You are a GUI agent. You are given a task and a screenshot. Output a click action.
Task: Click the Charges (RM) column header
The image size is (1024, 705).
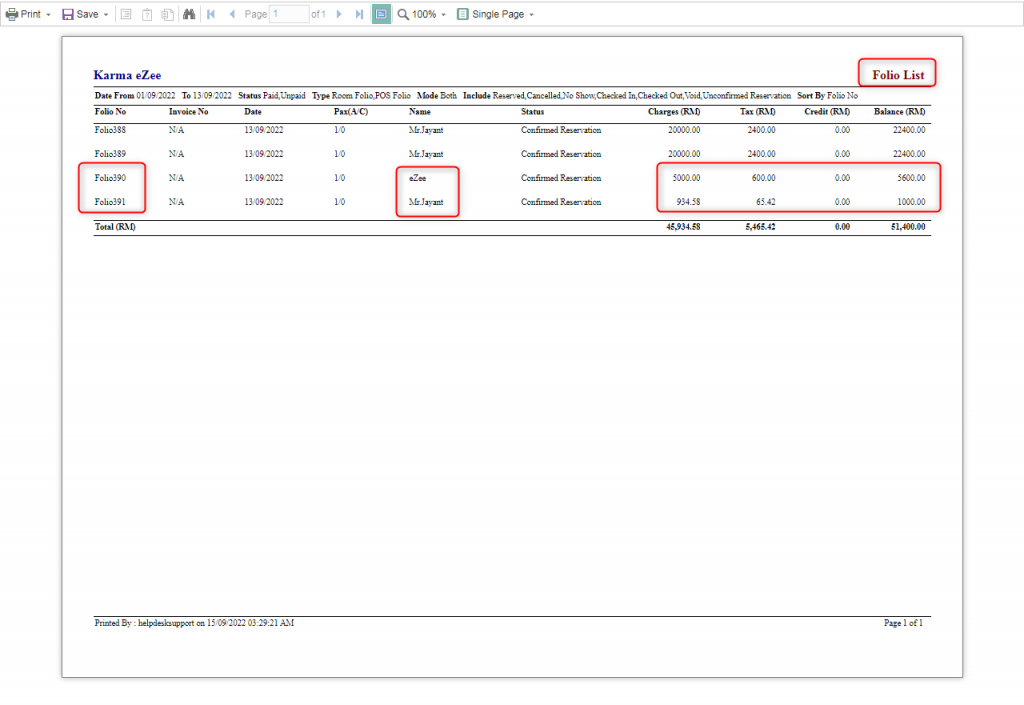pyautogui.click(x=674, y=112)
